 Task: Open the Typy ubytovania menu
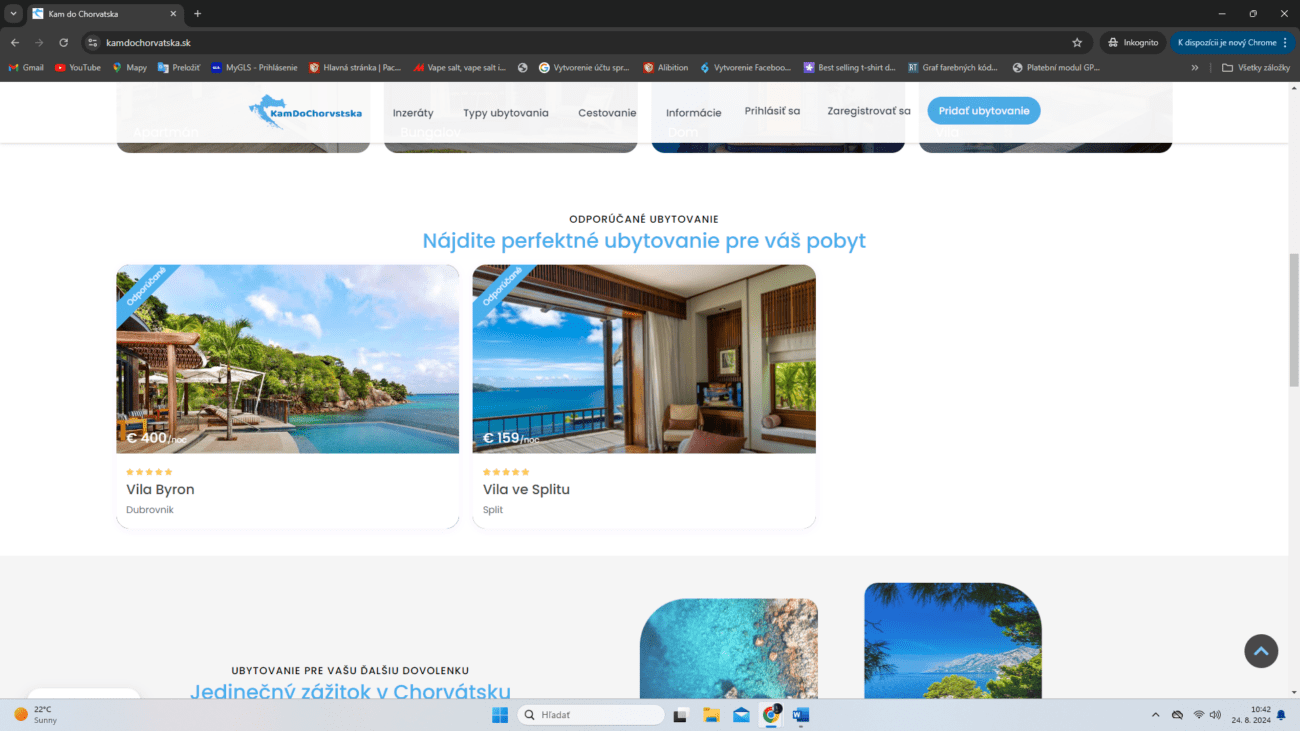pyautogui.click(x=506, y=113)
